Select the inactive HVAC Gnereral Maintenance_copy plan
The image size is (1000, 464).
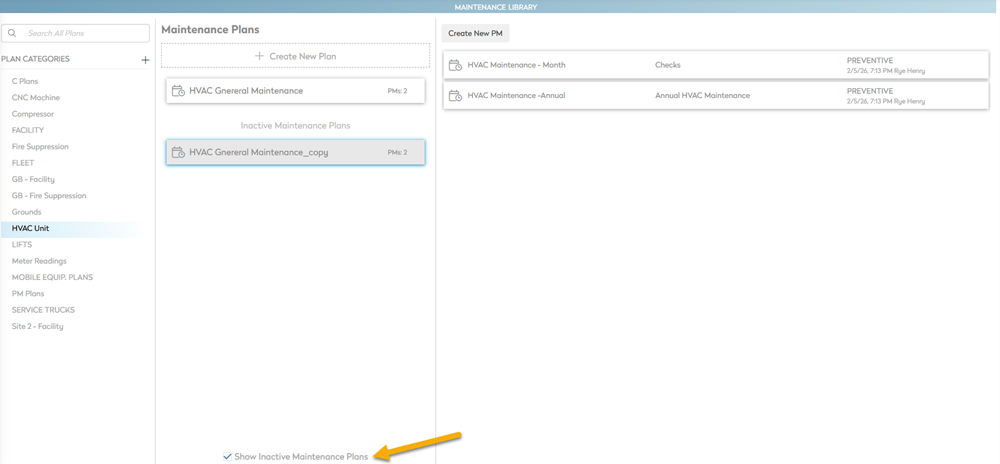tap(295, 152)
